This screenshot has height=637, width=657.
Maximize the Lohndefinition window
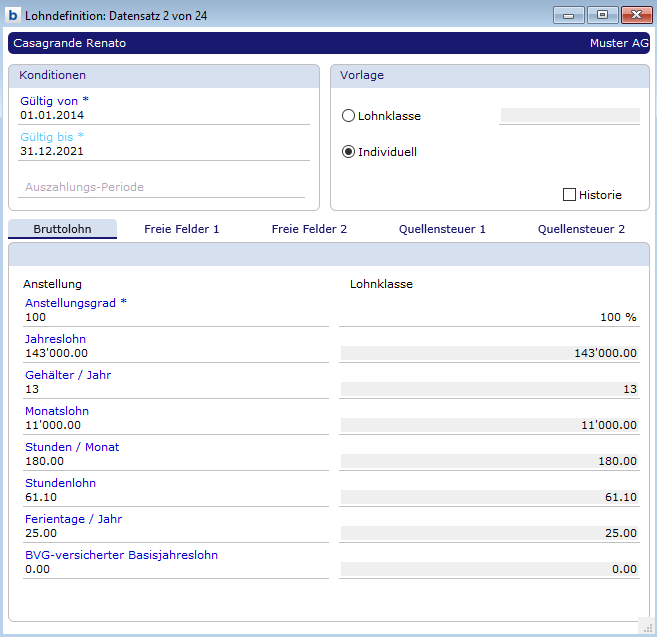coord(602,15)
